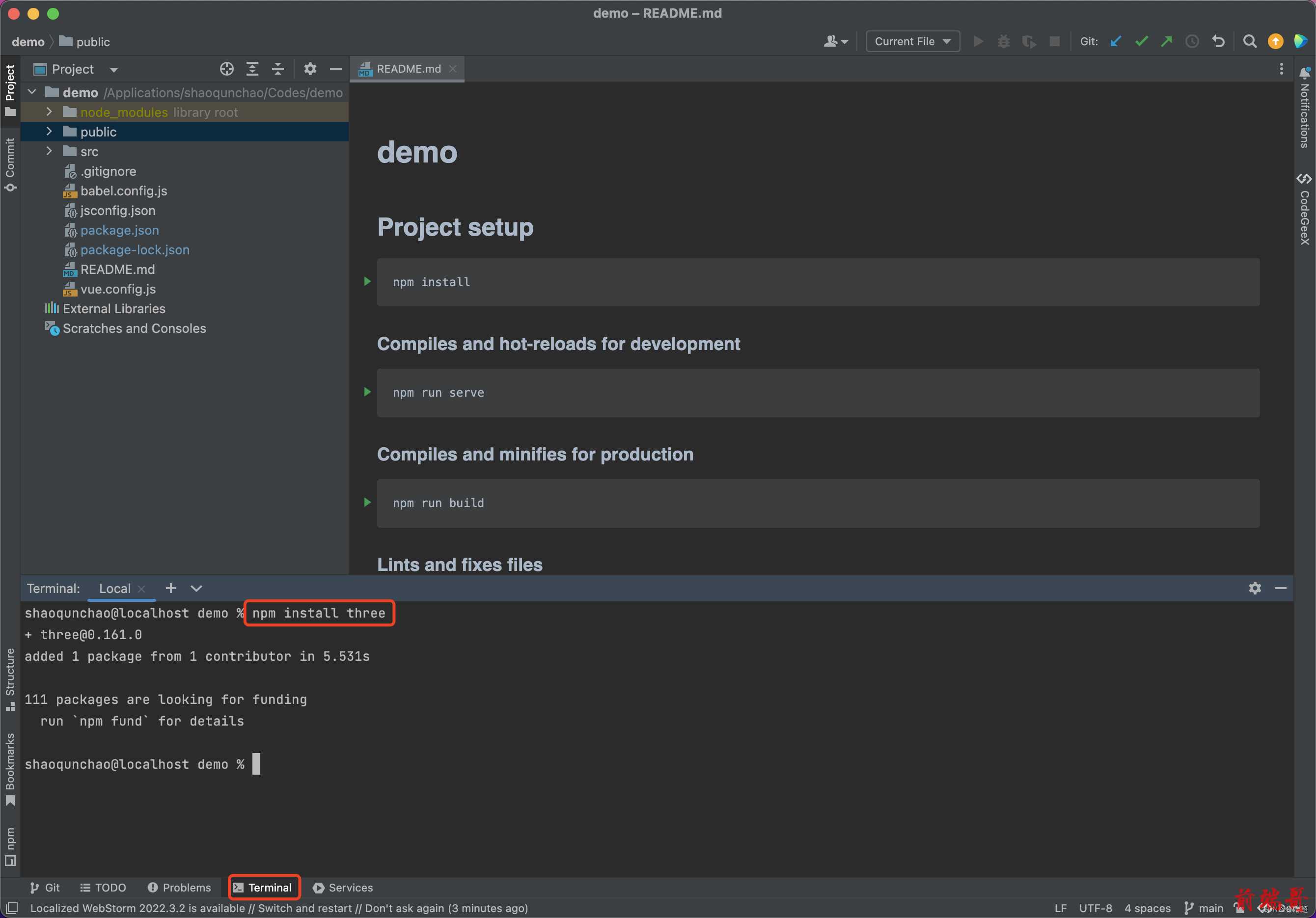
Task: Select External Libraries in project tree
Action: (113, 308)
